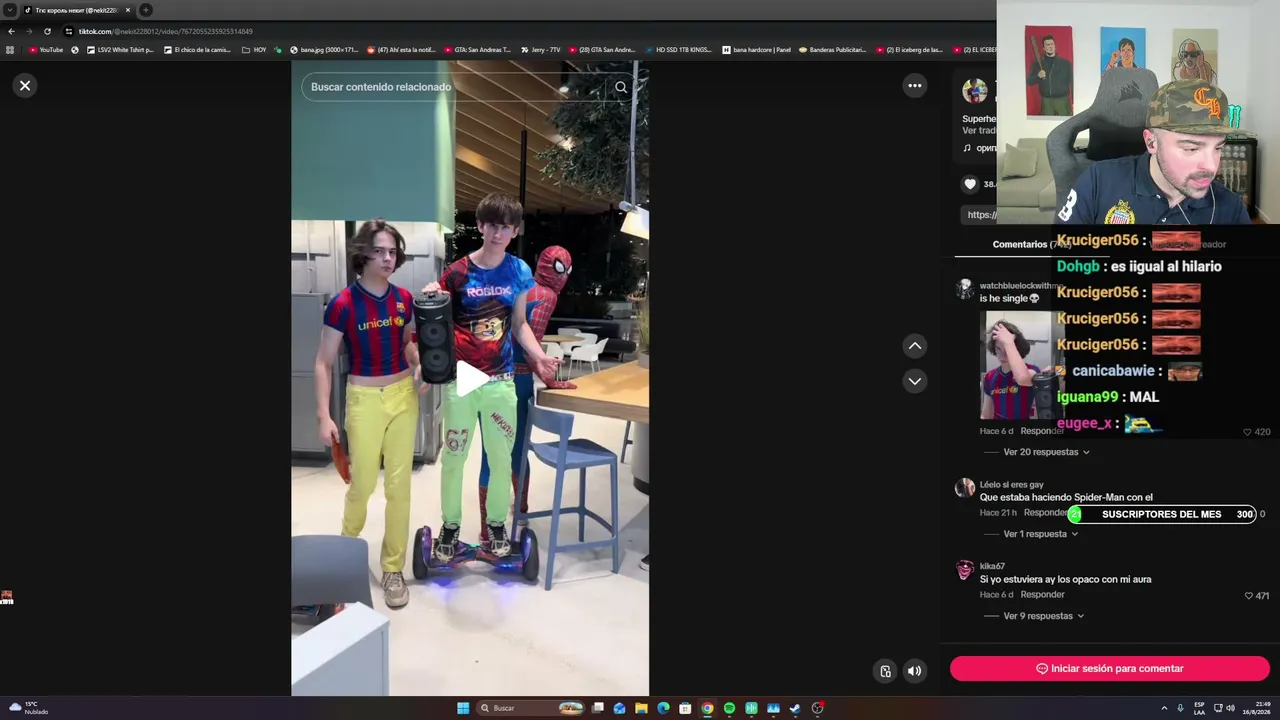
Task: Close the TikTok video viewer
Action: 25,85
